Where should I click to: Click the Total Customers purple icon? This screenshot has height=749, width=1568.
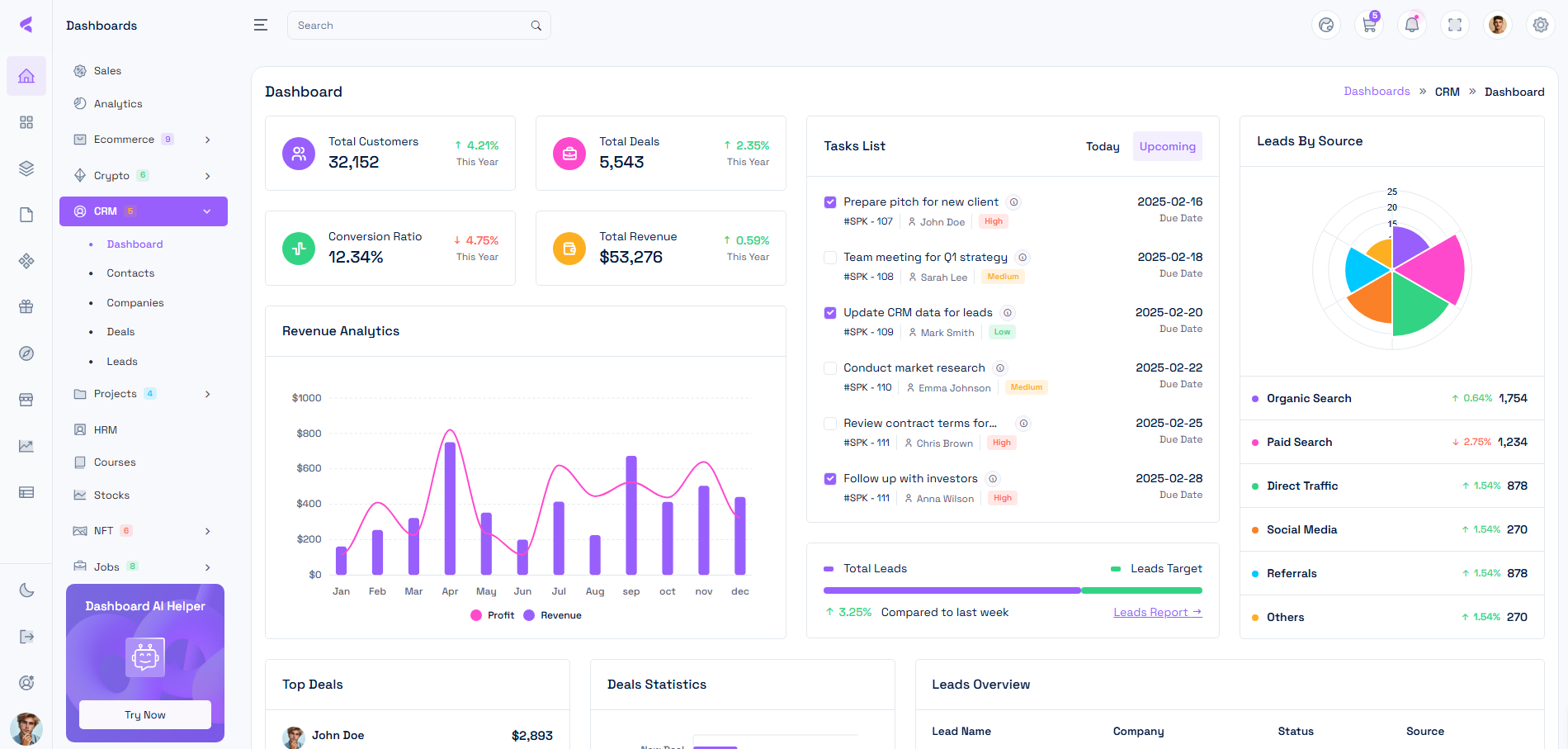(x=299, y=154)
